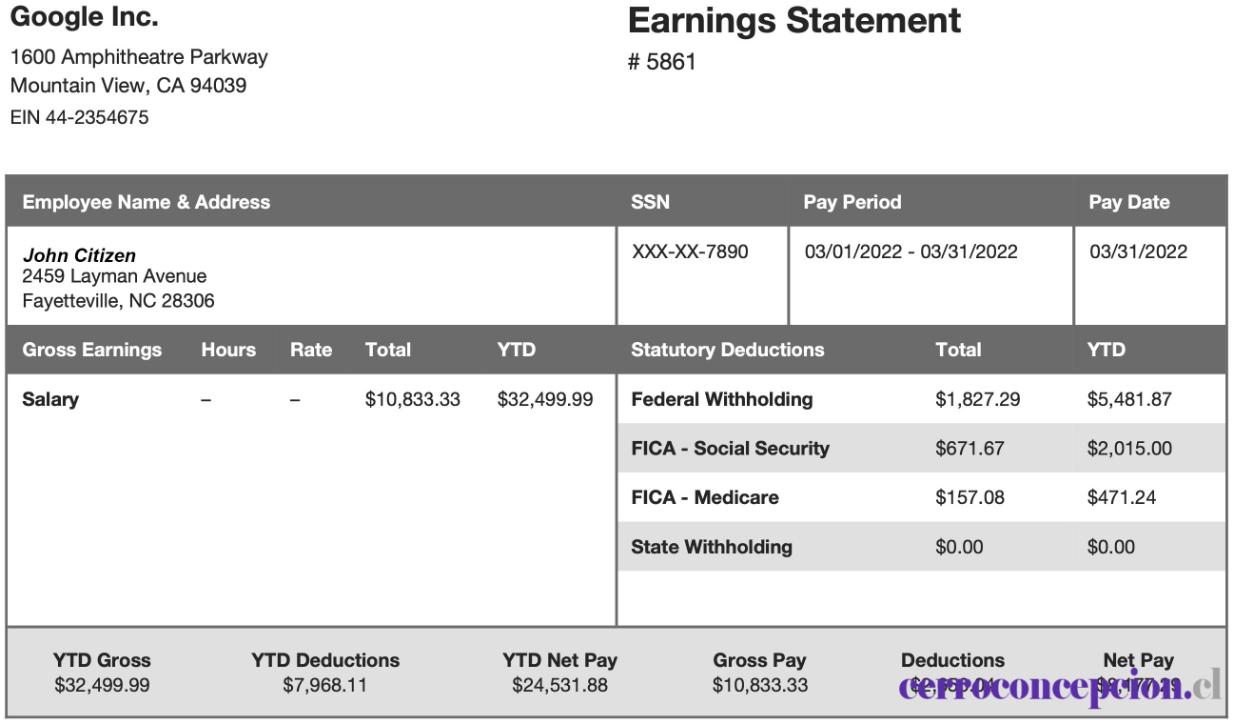The width and height of the screenshot is (1234, 724).
Task: Select the Salary row label
Action: [x=50, y=400]
